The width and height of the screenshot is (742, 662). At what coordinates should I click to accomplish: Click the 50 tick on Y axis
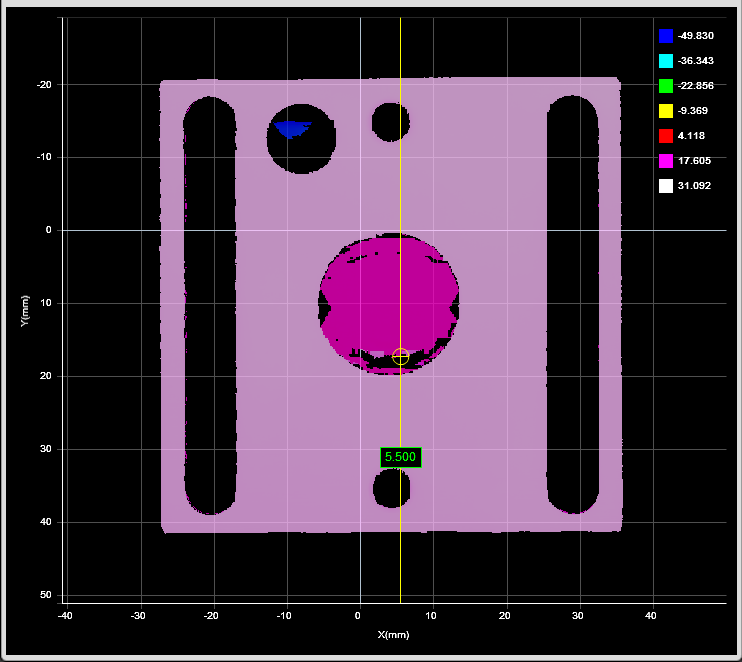(45, 595)
